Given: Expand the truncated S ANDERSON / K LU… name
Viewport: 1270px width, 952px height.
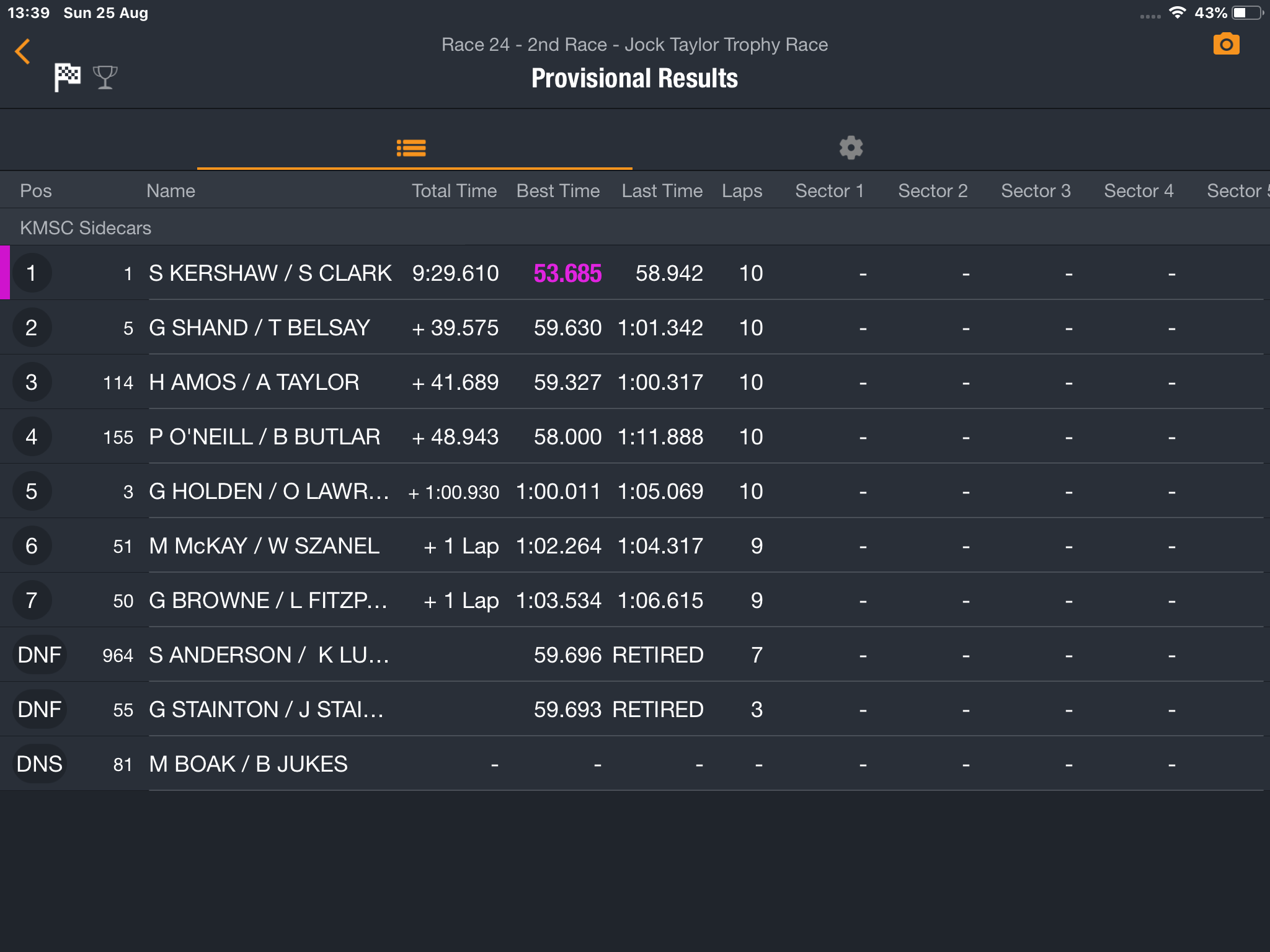Looking at the screenshot, I should pyautogui.click(x=269, y=654).
